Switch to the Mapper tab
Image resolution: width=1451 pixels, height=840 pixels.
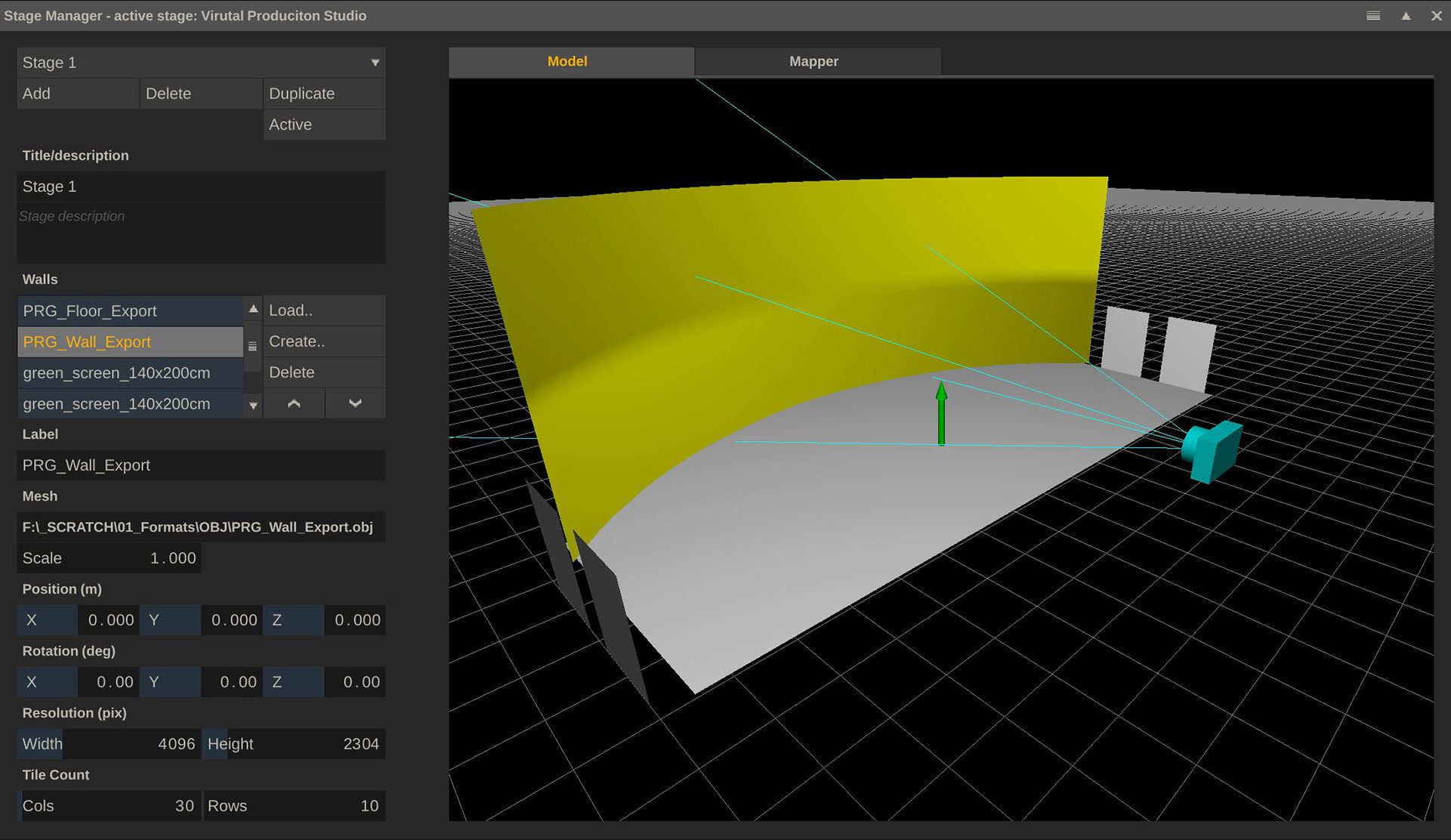point(815,61)
